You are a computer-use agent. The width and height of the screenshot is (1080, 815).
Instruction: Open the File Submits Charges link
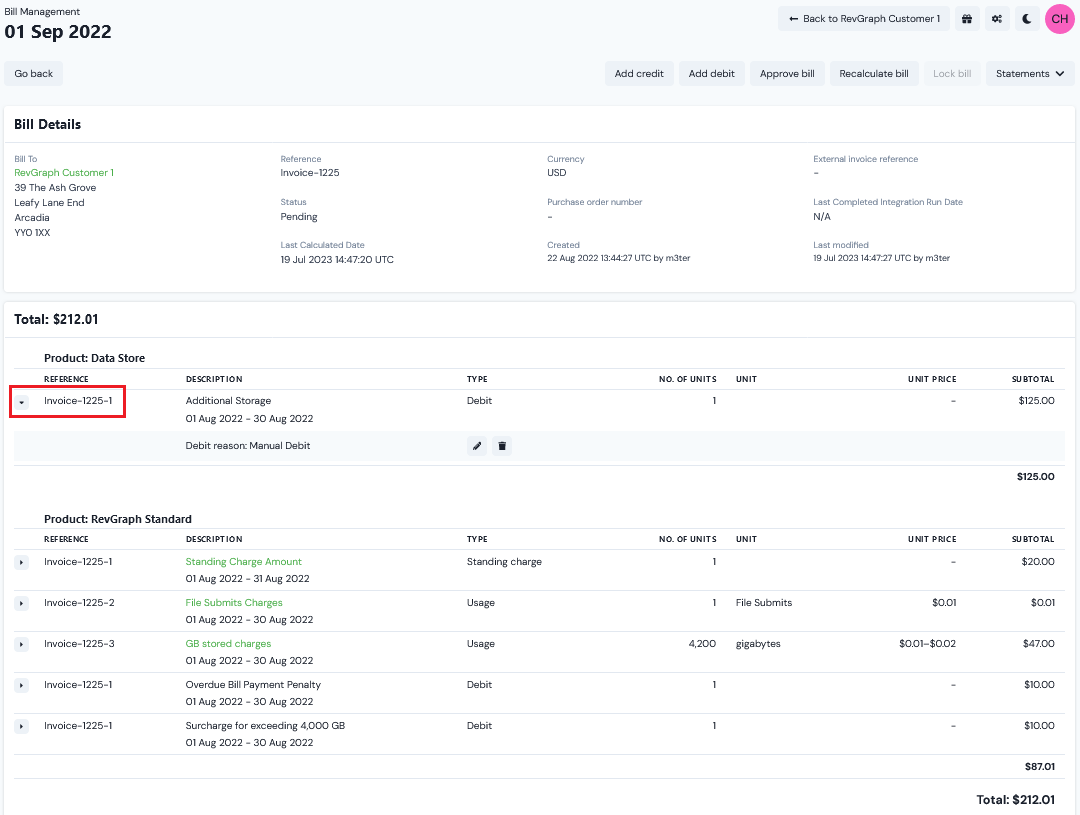[x=233, y=603]
